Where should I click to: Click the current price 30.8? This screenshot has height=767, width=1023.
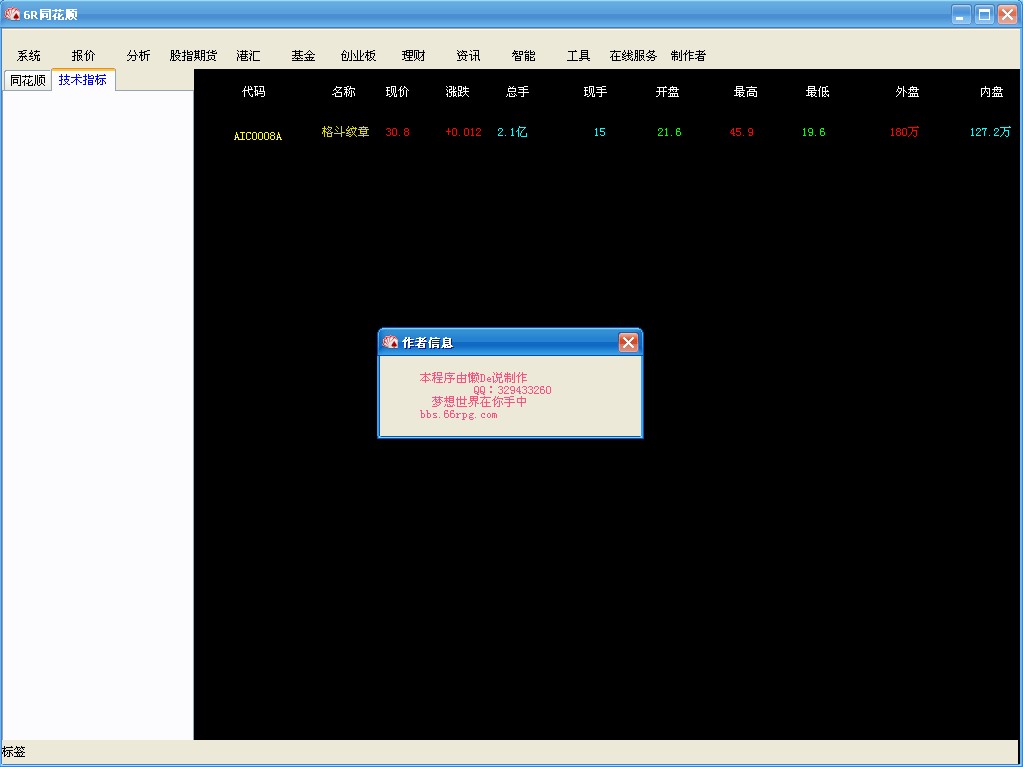click(x=397, y=132)
